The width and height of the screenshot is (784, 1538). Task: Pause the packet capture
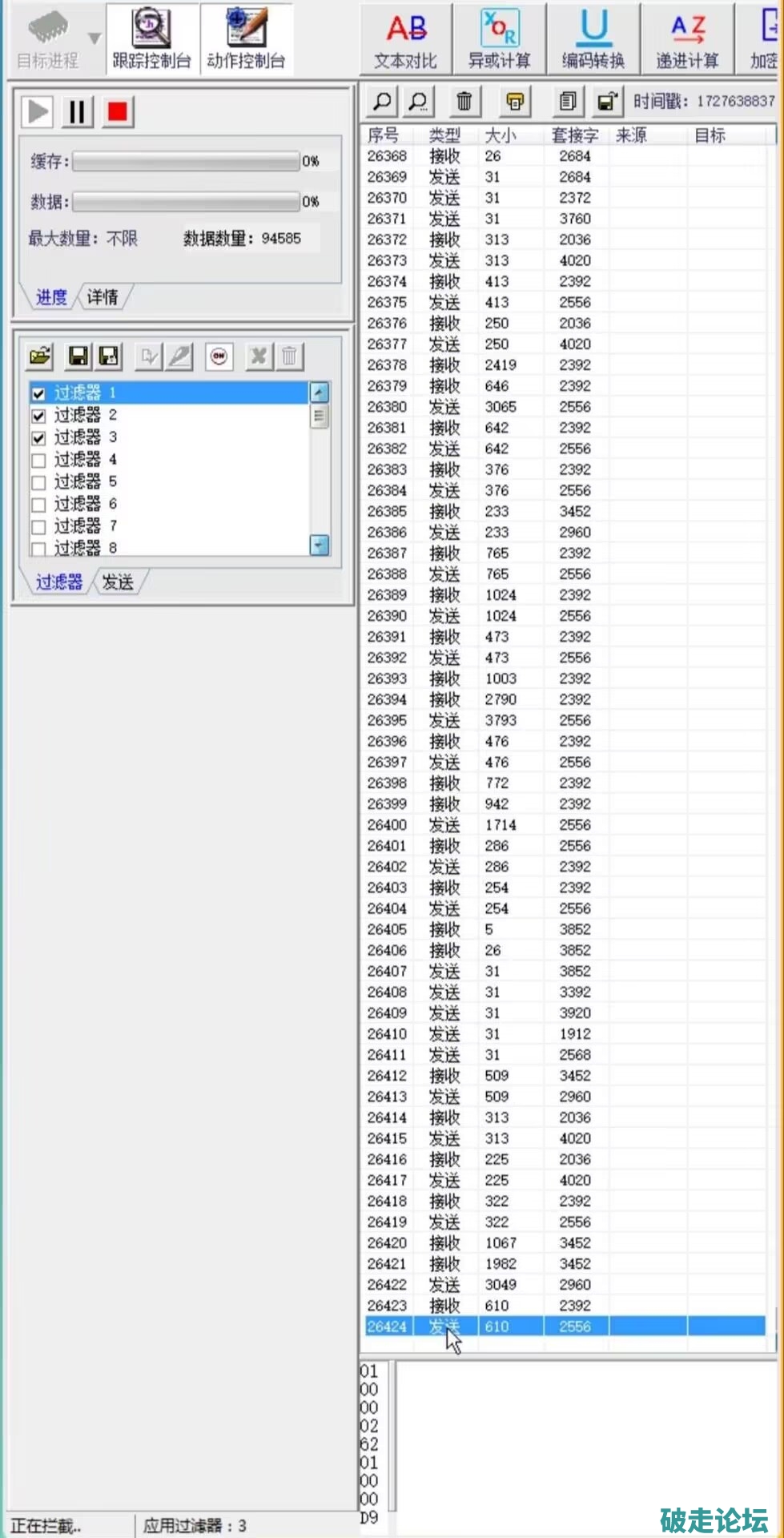[x=77, y=112]
